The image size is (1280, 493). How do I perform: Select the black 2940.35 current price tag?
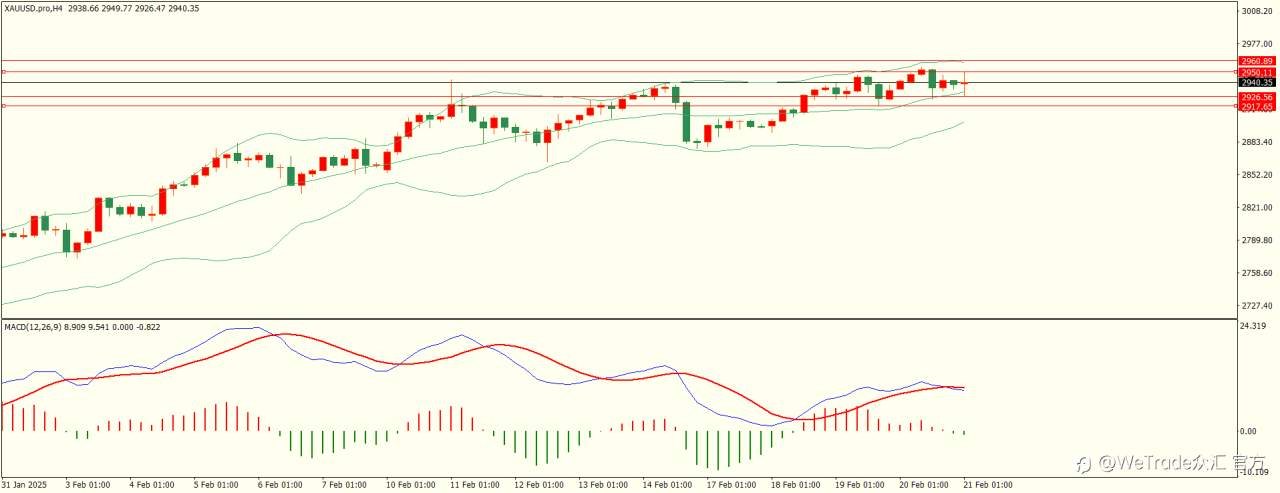coord(1256,82)
